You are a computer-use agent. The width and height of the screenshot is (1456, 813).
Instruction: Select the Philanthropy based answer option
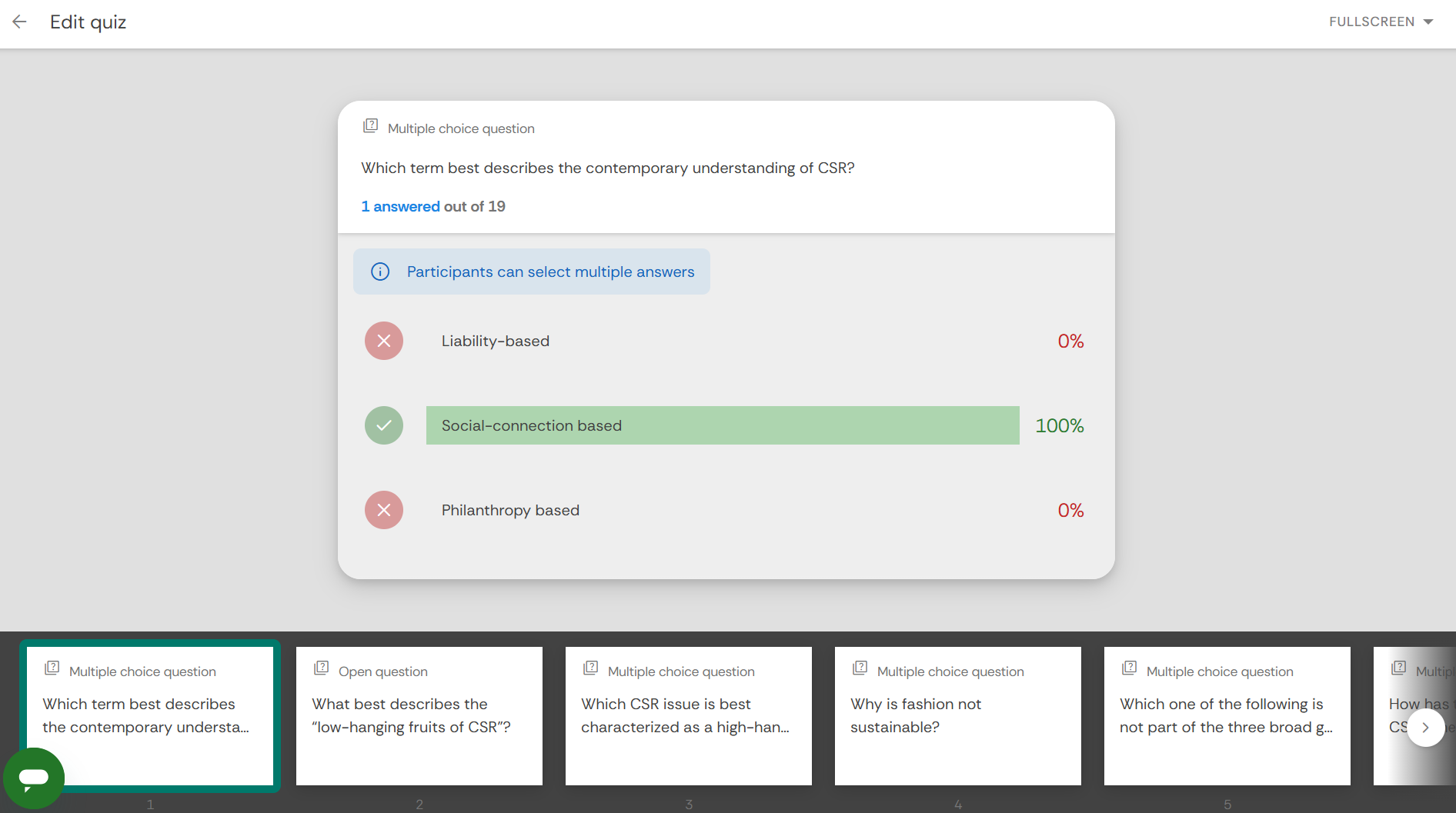(510, 510)
